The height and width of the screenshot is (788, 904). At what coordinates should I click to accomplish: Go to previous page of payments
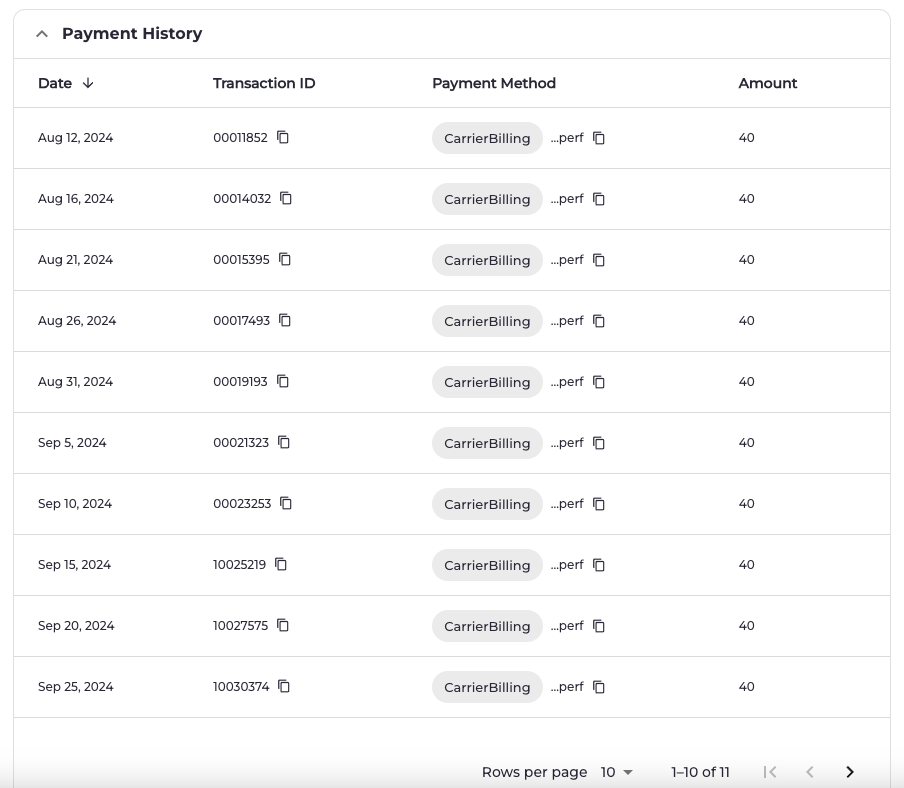pyautogui.click(x=809, y=772)
